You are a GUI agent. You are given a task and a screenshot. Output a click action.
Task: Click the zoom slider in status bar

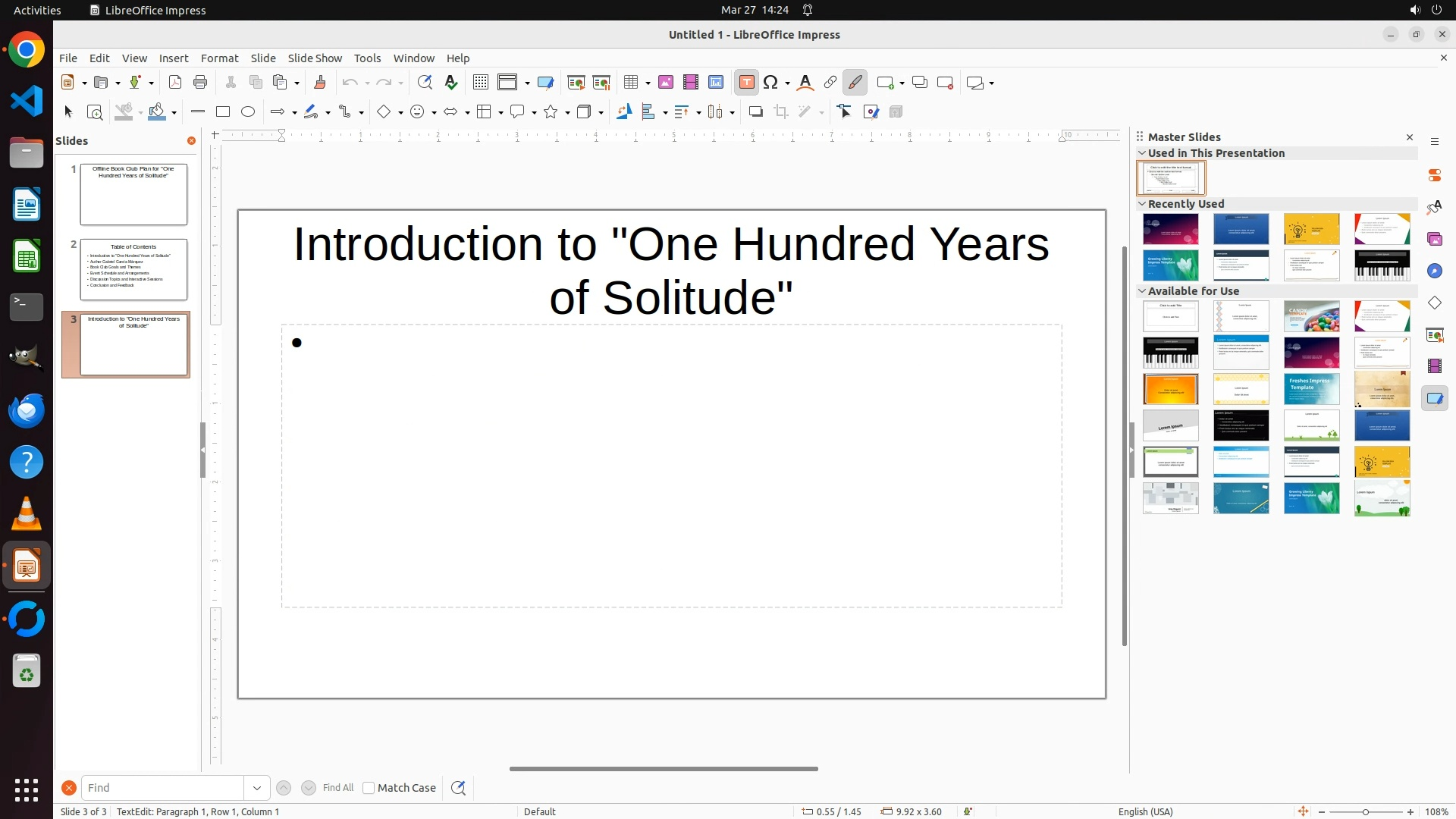click(1366, 812)
